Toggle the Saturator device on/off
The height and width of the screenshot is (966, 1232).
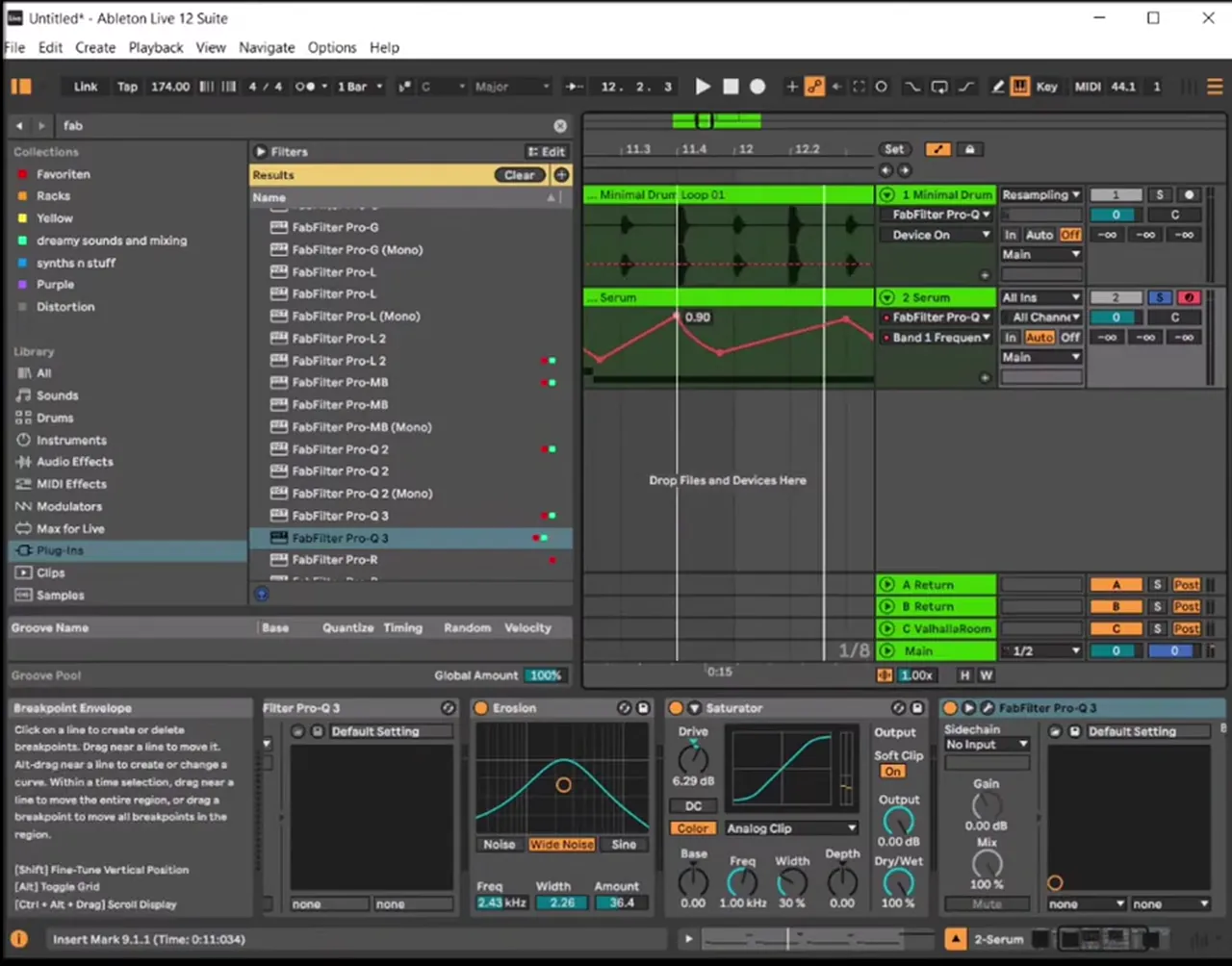pos(676,708)
